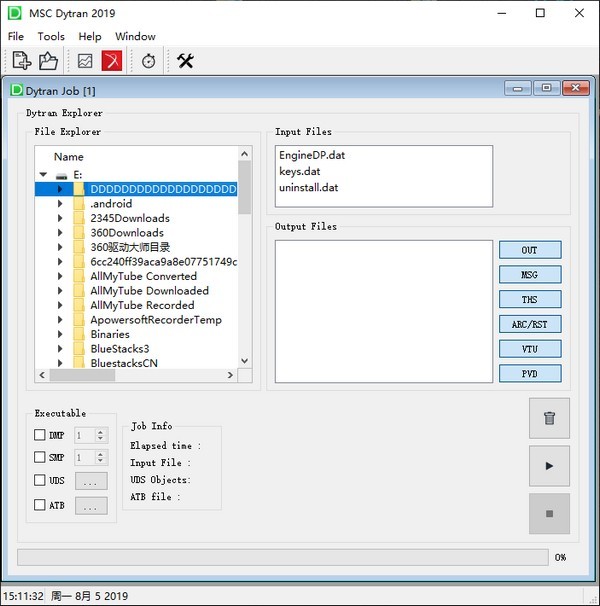Launch the red Patran-style toolbar icon

[112, 61]
